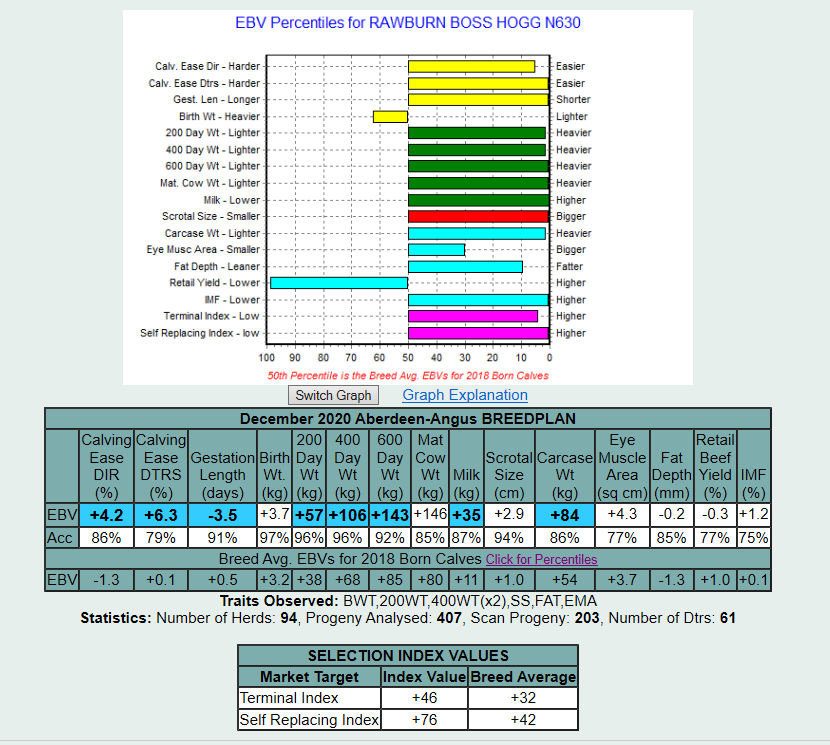
Task: Click the chart title RAWBURN BOSS HOGG N630
Action: coord(407,22)
